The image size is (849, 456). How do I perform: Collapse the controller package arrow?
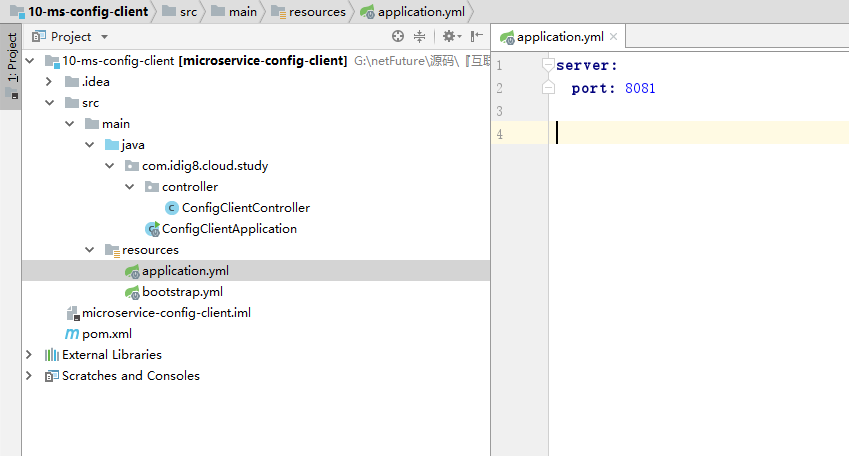point(130,187)
